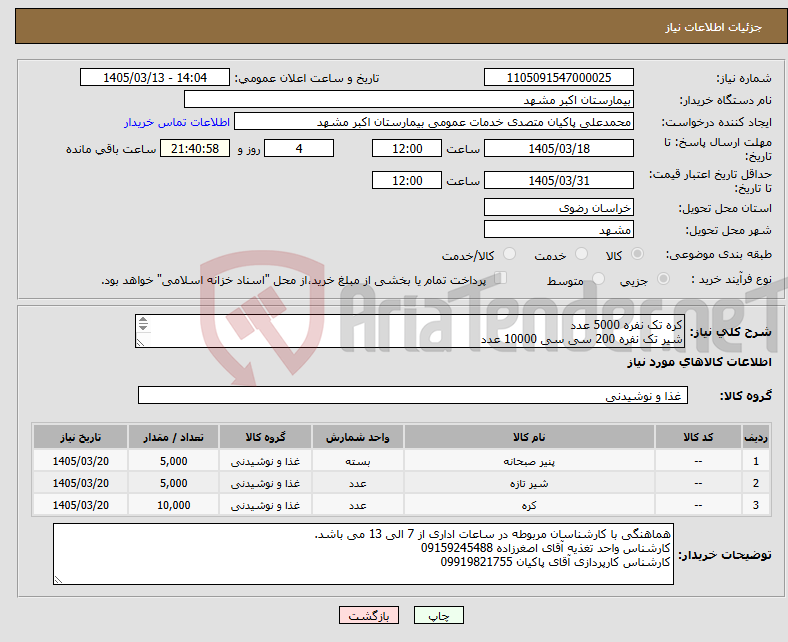Image resolution: width=788 pixels, height=642 pixels.
Task: Click the واحد شمارش column header
Action: click(x=357, y=437)
